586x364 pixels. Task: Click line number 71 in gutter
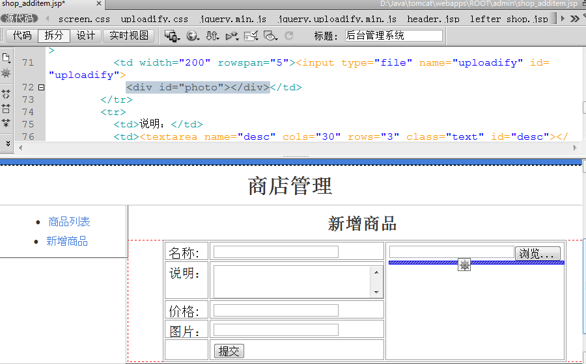[28, 63]
